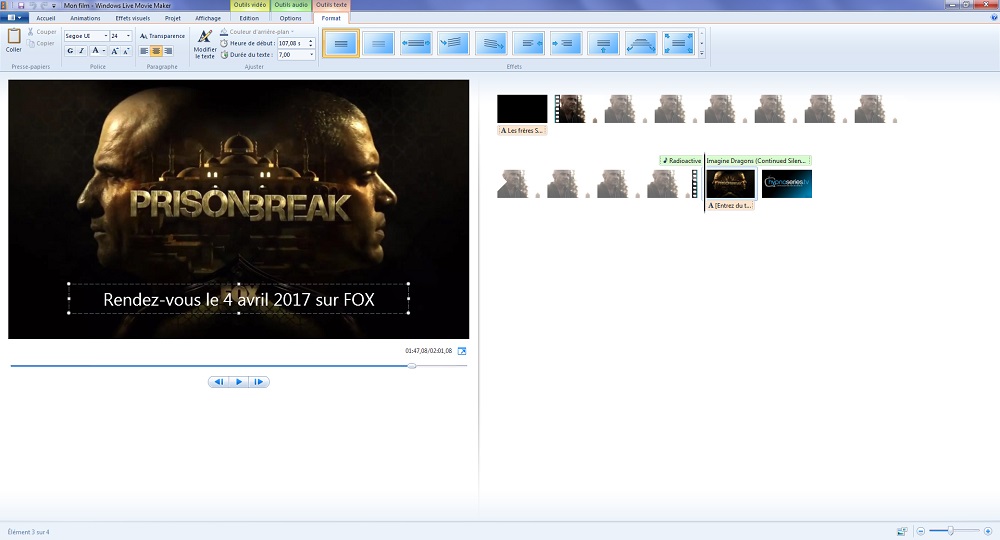Select the Prison Break logo clip thumbnail
The image size is (1000, 540).
[x=730, y=184]
